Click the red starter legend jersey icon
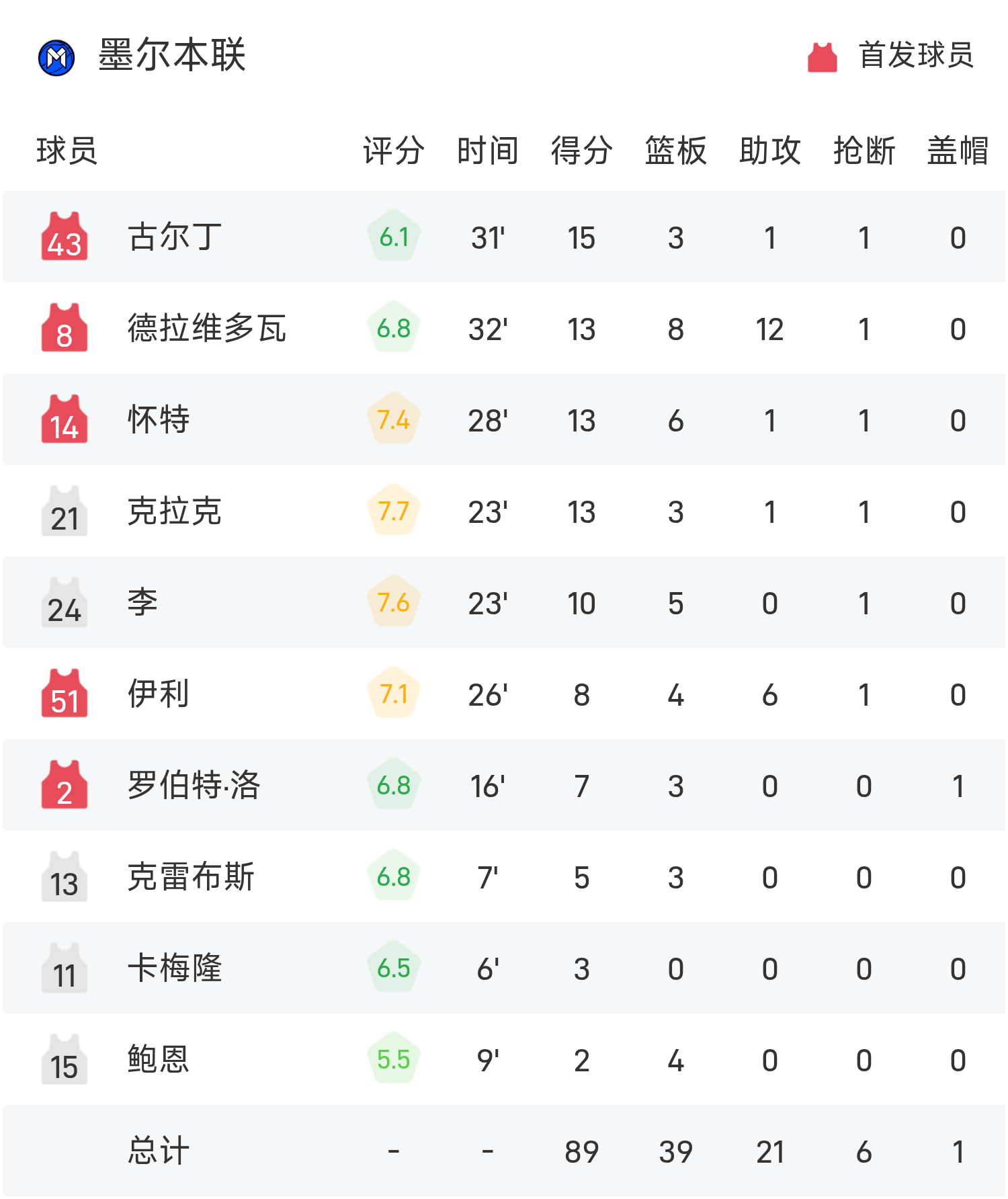Viewport: 1008px width, 1199px height. (822, 57)
